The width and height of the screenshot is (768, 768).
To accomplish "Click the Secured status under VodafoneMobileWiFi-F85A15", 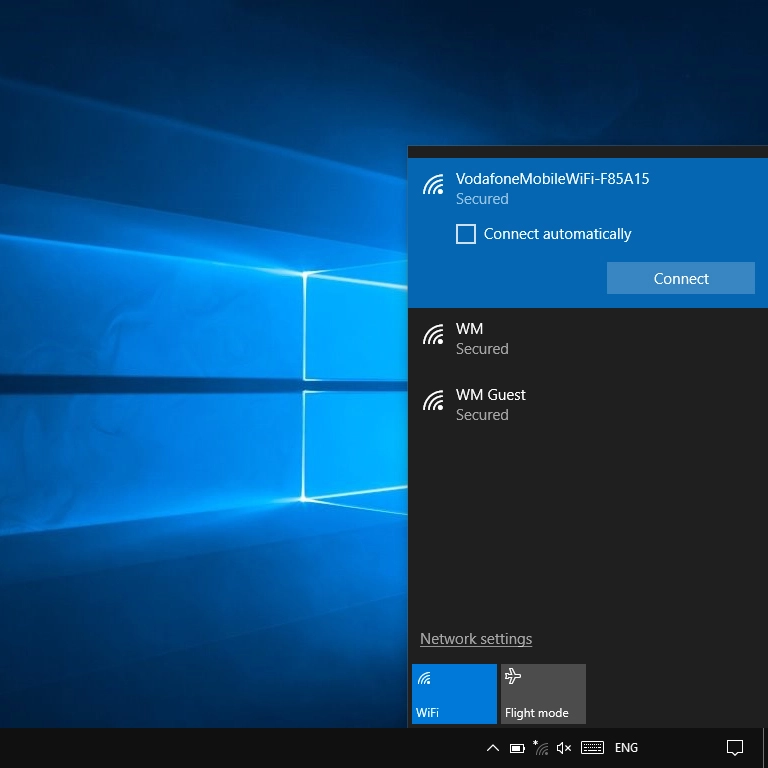I will 482,199.
